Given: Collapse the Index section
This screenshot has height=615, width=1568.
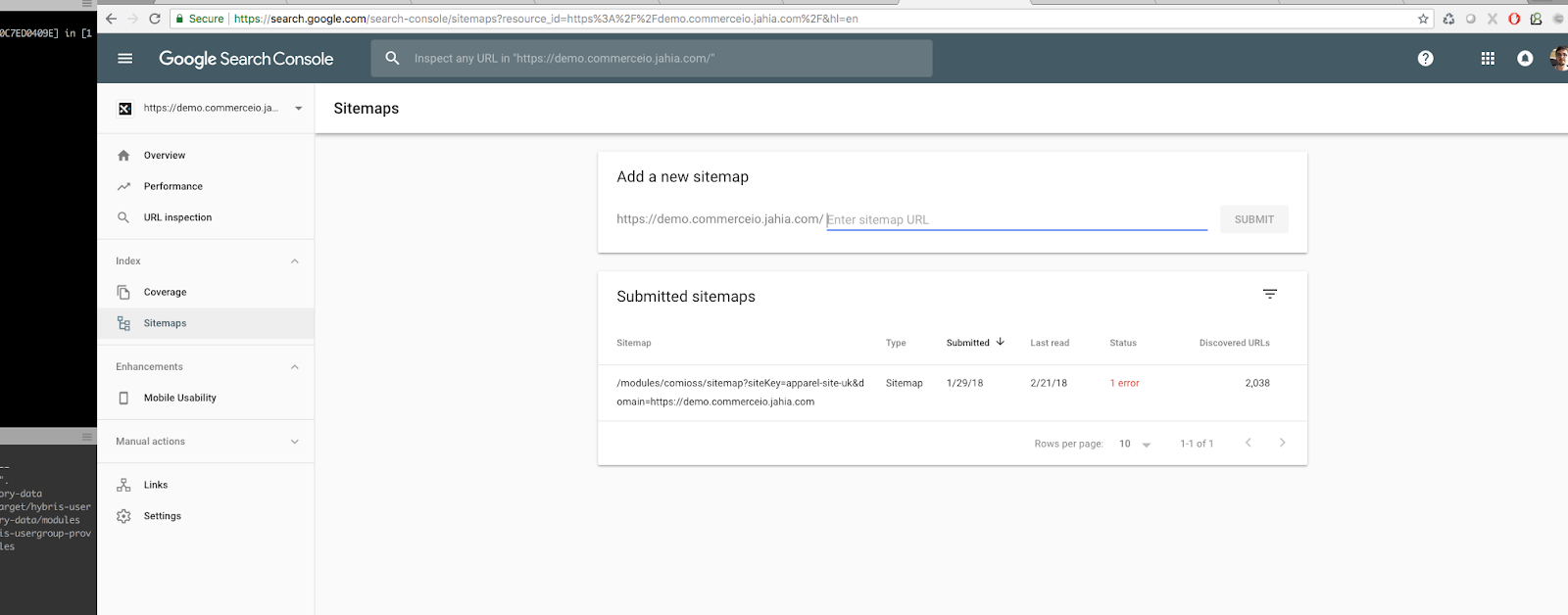Looking at the screenshot, I should 295,261.
